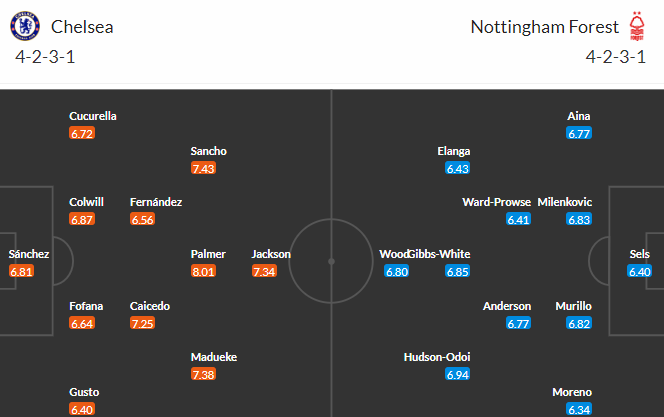This screenshot has height=417, width=664.
Task: Click Ward-Prowse's player name
Action: tap(495, 202)
